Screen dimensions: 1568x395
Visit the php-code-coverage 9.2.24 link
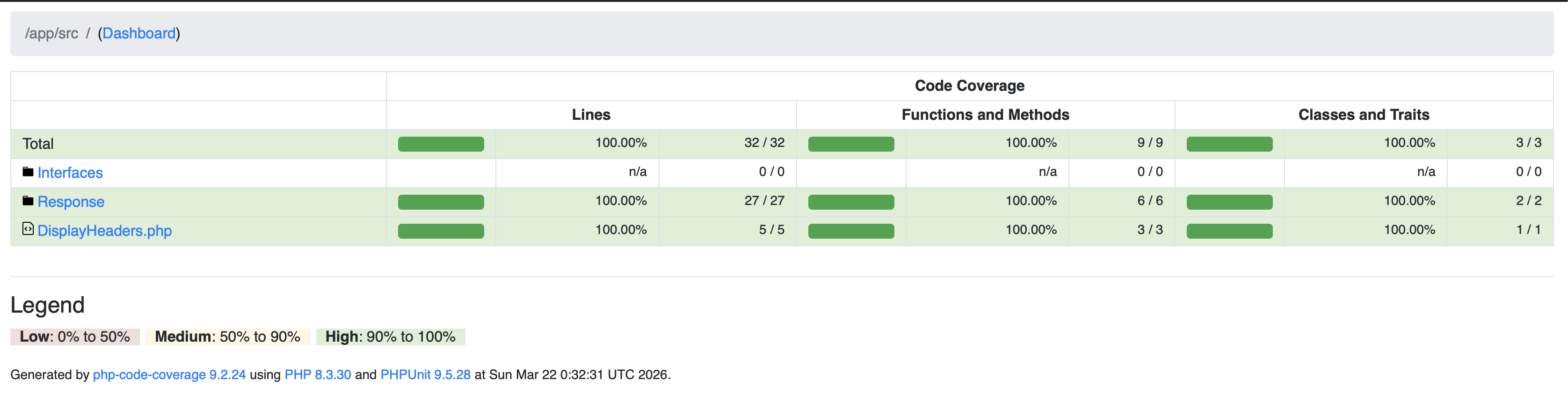(x=169, y=375)
